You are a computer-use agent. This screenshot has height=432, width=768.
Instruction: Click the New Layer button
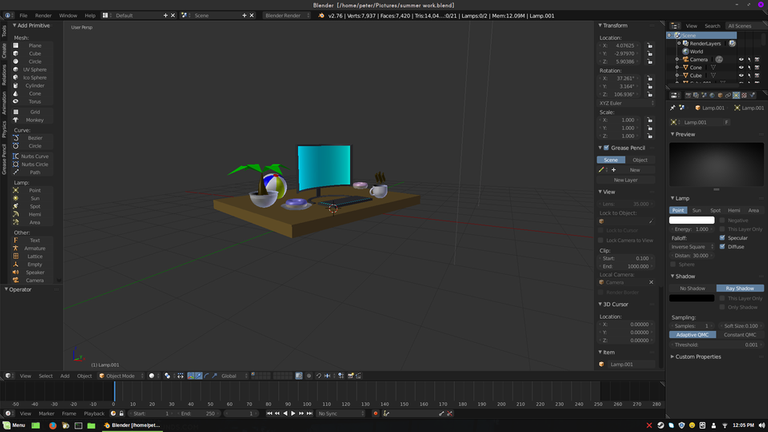coord(625,180)
